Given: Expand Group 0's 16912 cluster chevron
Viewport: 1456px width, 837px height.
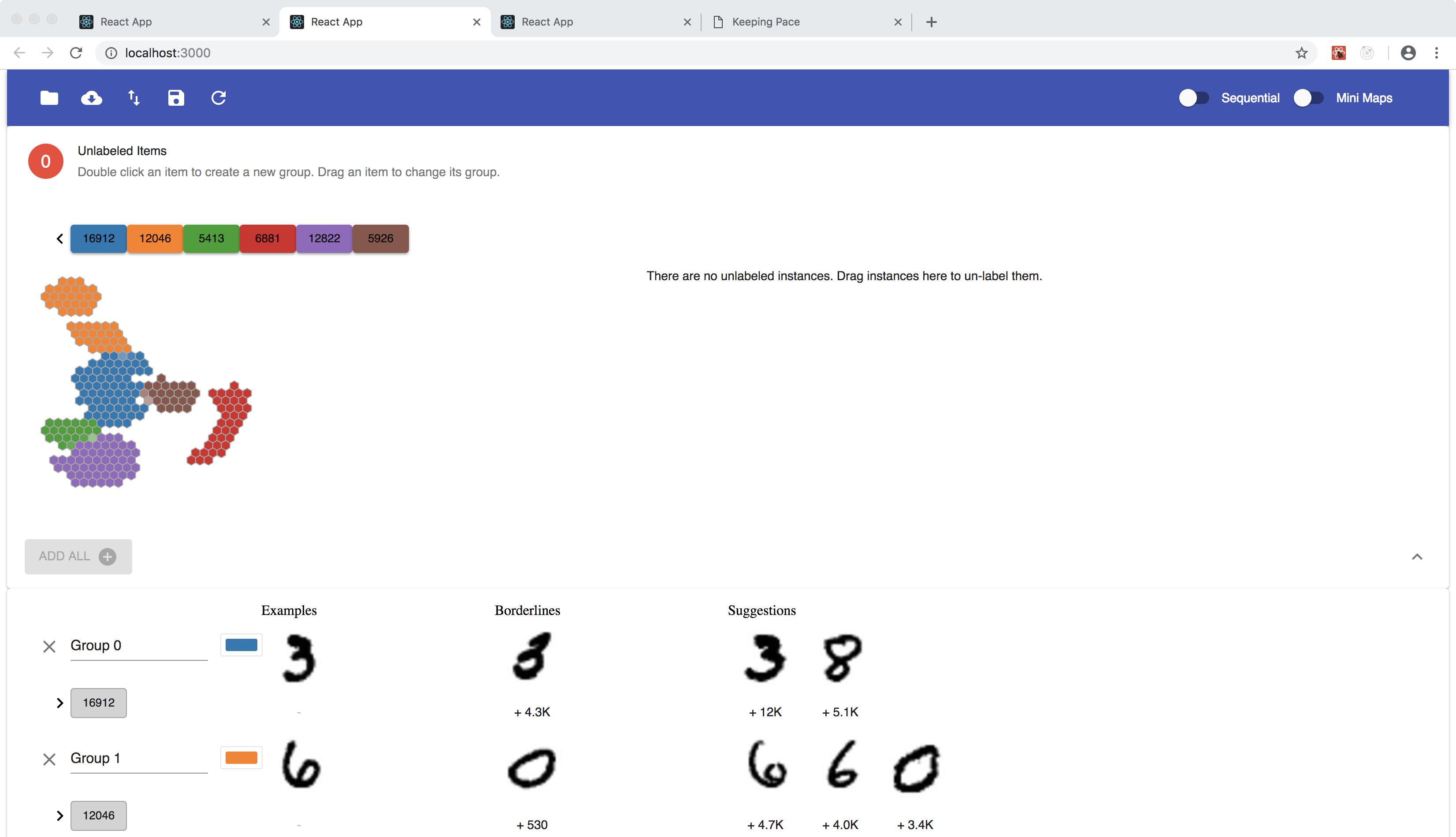Looking at the screenshot, I should pos(60,703).
